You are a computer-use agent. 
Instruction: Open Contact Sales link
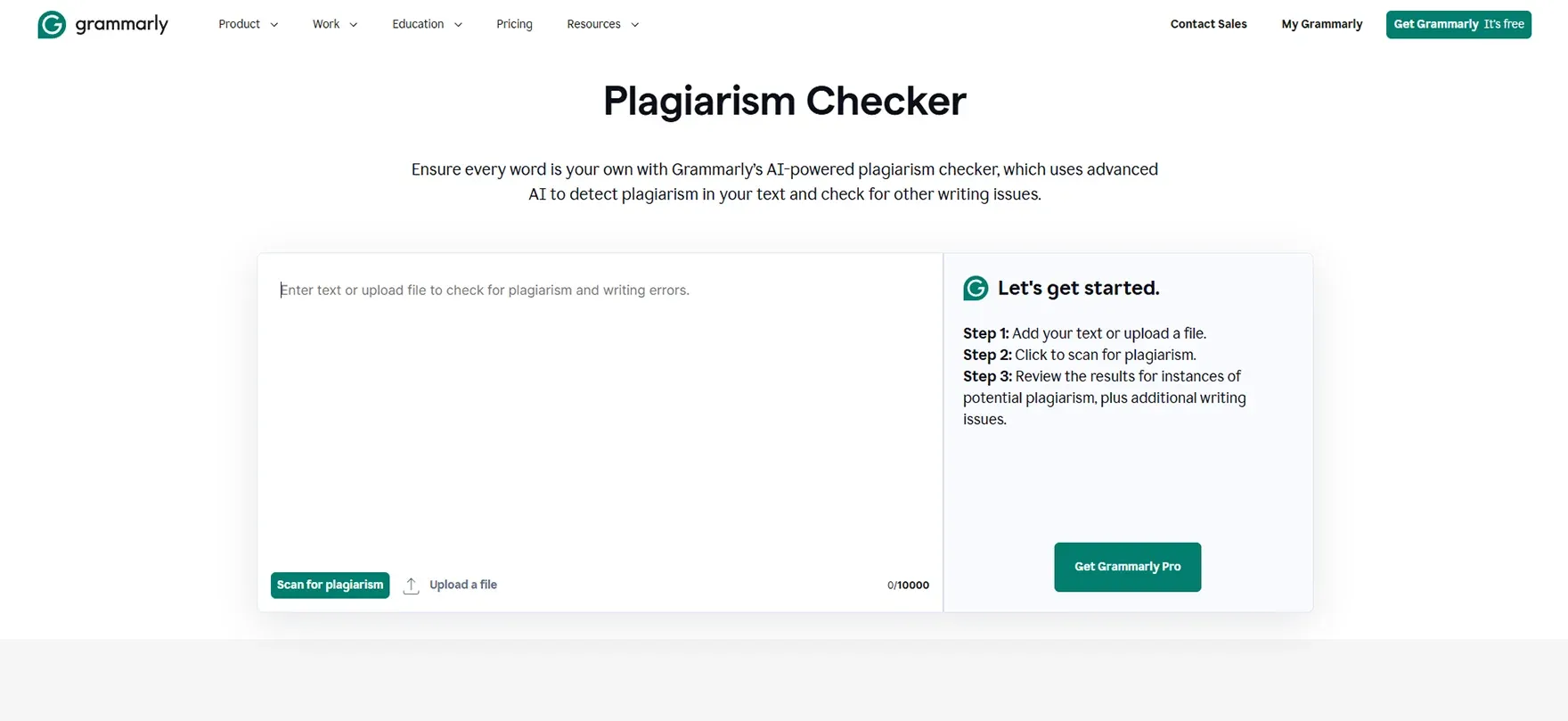[1208, 24]
